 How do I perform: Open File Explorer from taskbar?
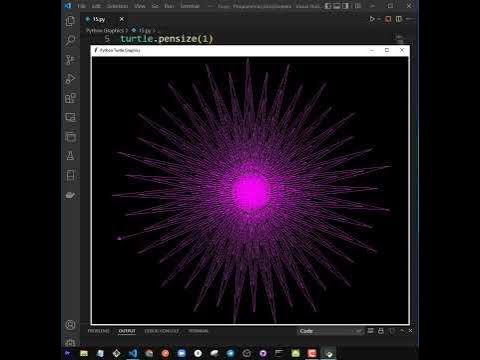click(x=84, y=353)
